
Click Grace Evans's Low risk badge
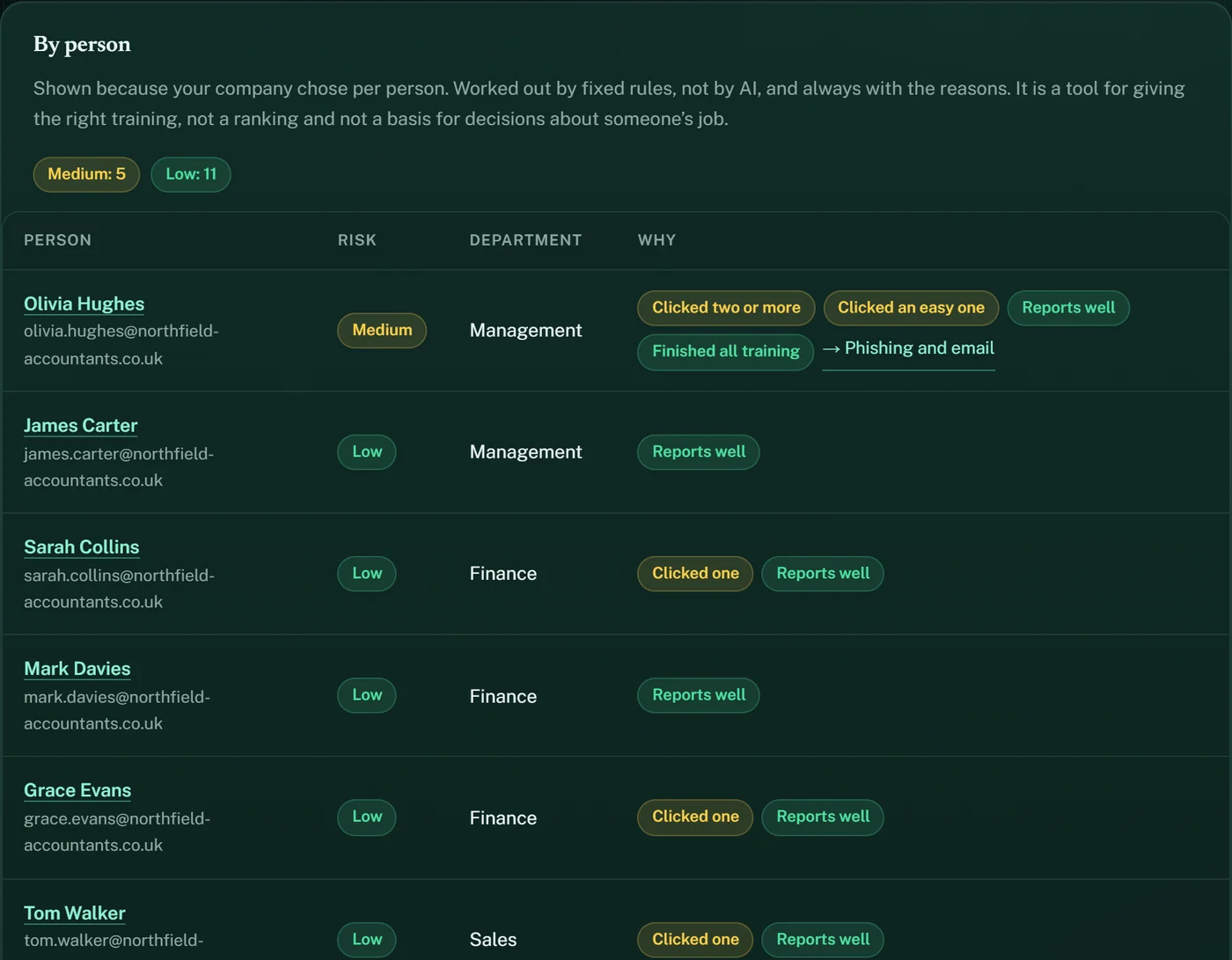point(367,817)
